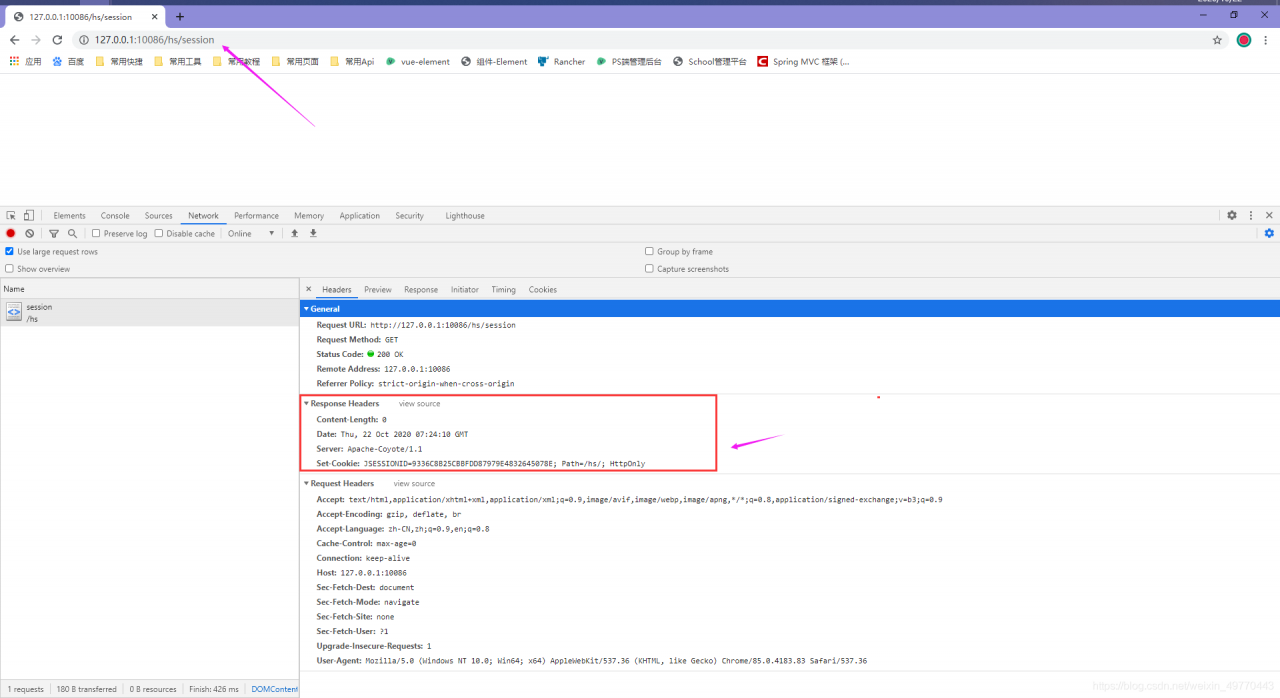Import a HAR file with upload arrow
The width and height of the screenshot is (1280, 698).
pos(294,233)
